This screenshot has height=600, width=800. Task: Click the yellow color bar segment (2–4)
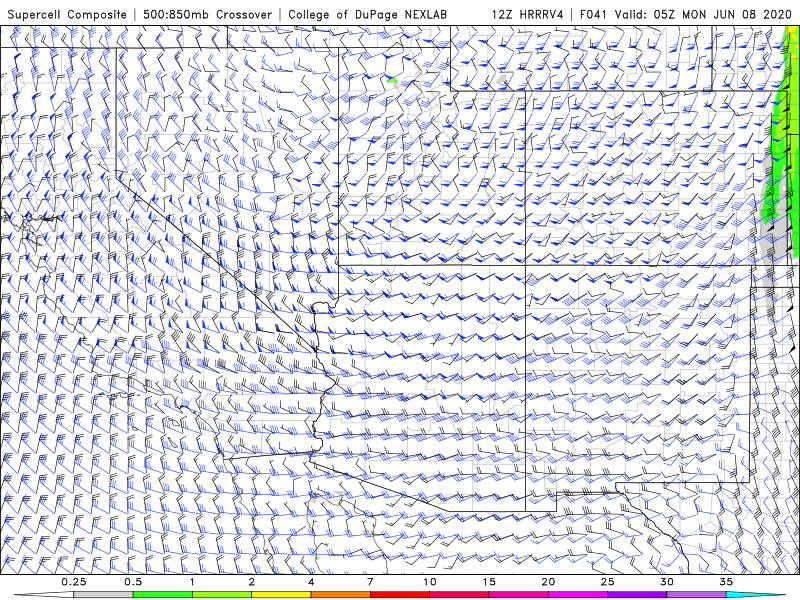pos(281,595)
